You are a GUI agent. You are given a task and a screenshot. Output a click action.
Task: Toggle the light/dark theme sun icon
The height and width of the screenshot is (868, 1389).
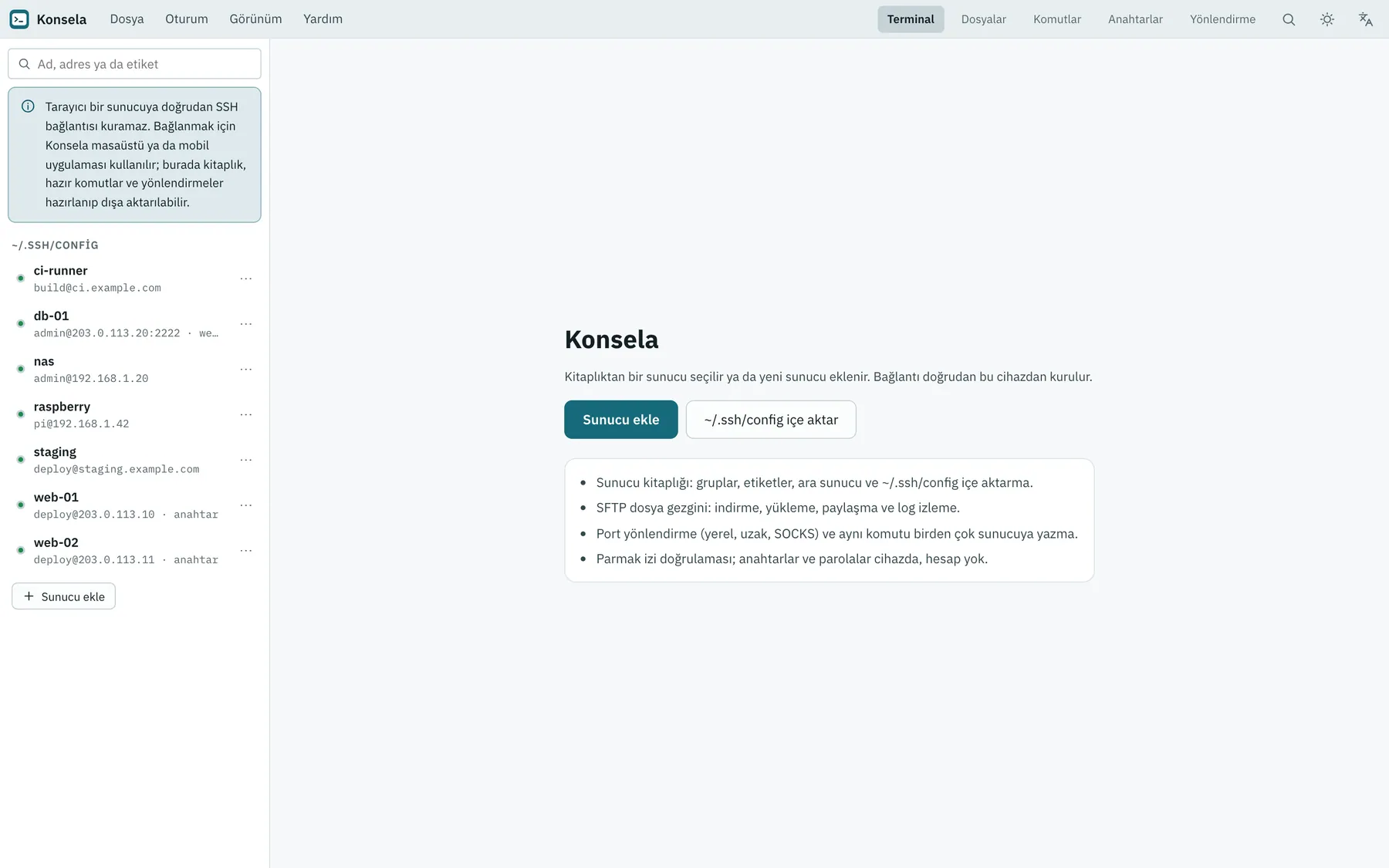[1327, 19]
